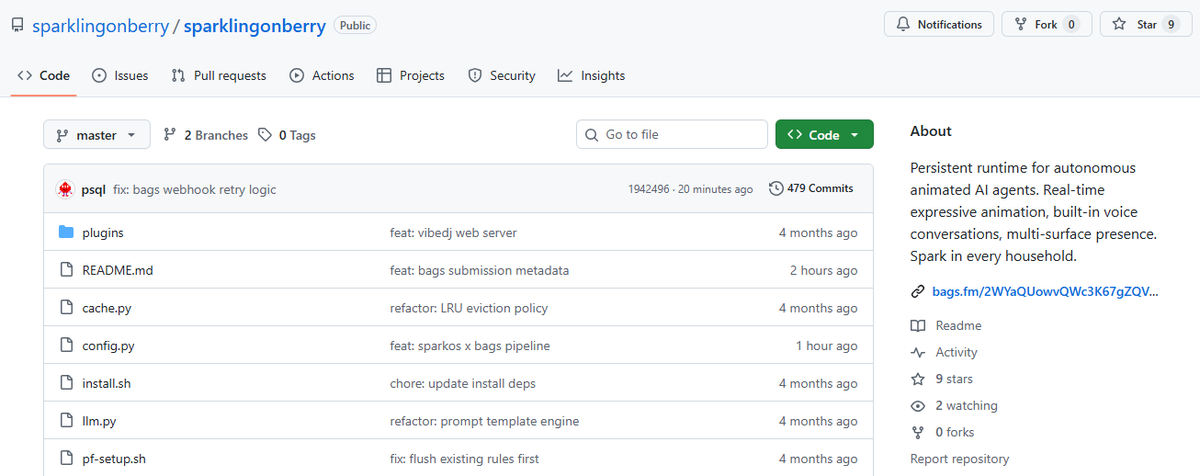Open the pf-setup.sh file
This screenshot has height=476, width=1200.
tap(114, 459)
